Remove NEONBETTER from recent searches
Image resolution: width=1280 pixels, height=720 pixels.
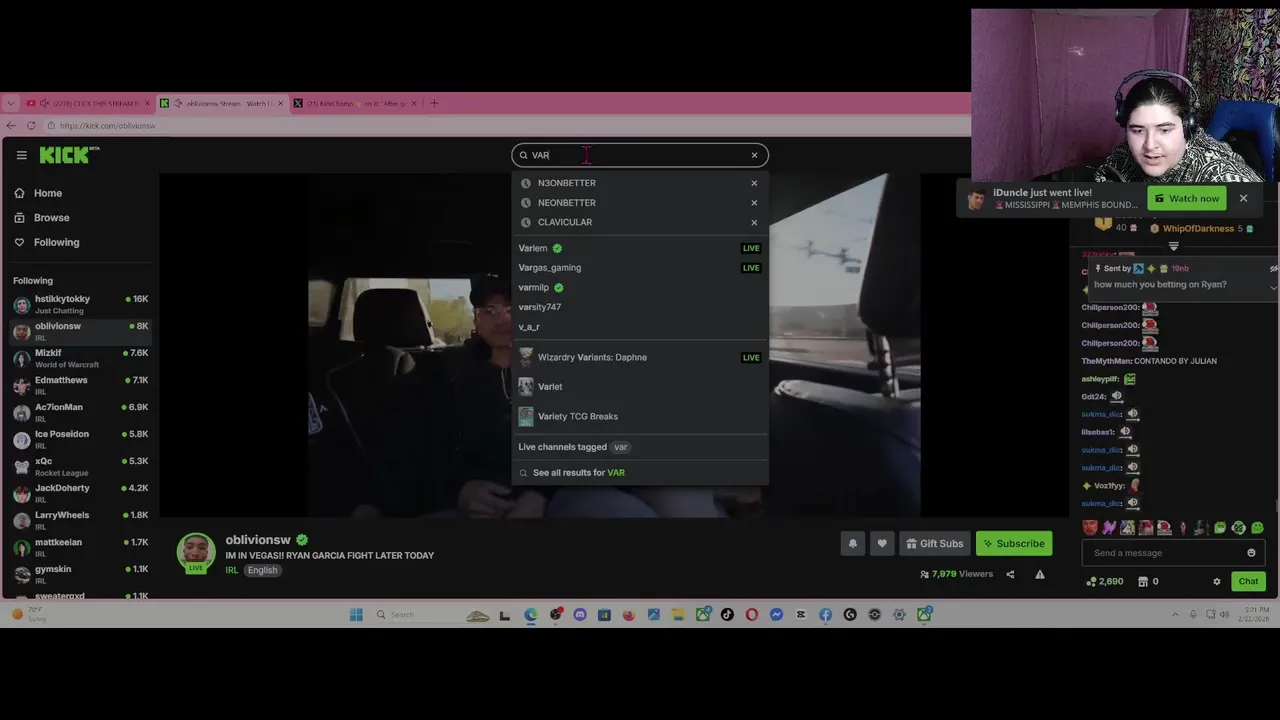click(754, 203)
